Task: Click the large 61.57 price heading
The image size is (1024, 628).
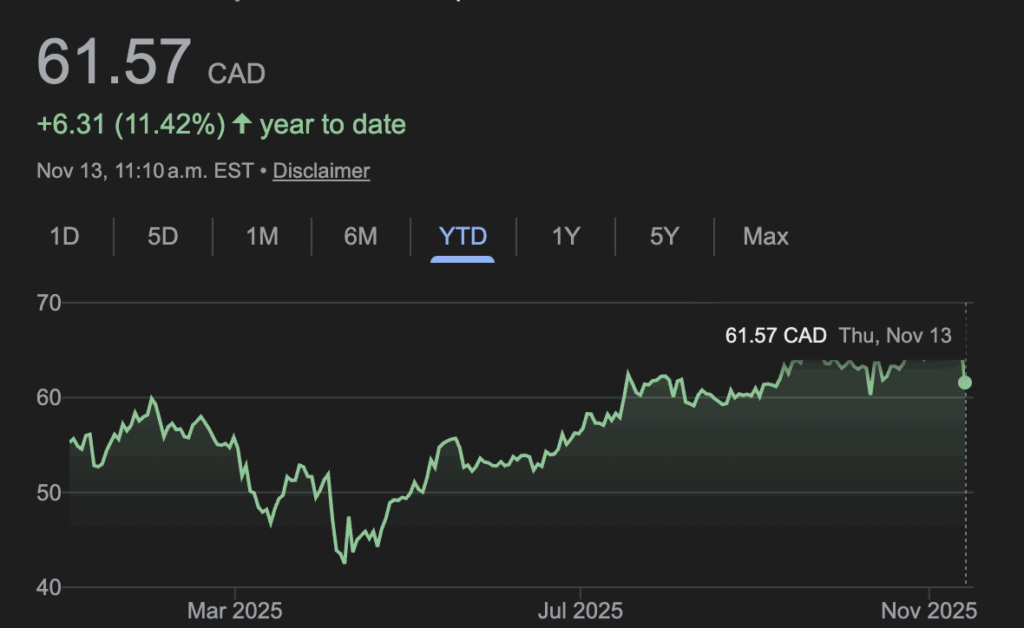Action: click(113, 61)
